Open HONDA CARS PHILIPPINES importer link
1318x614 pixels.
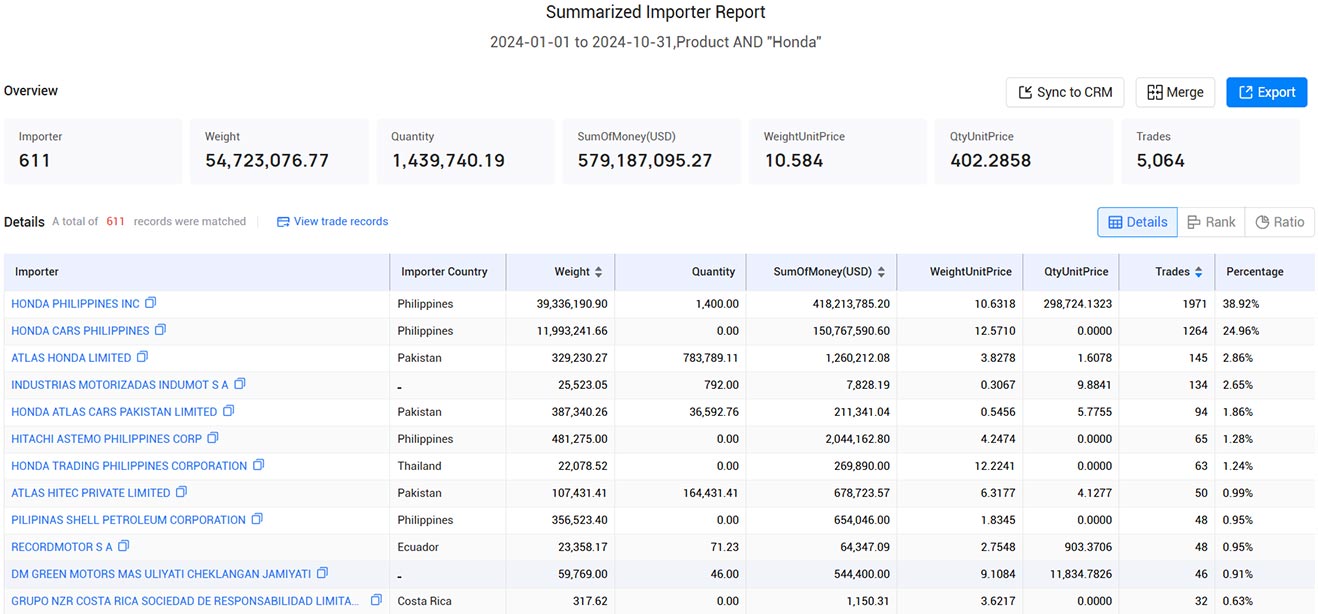pos(80,331)
